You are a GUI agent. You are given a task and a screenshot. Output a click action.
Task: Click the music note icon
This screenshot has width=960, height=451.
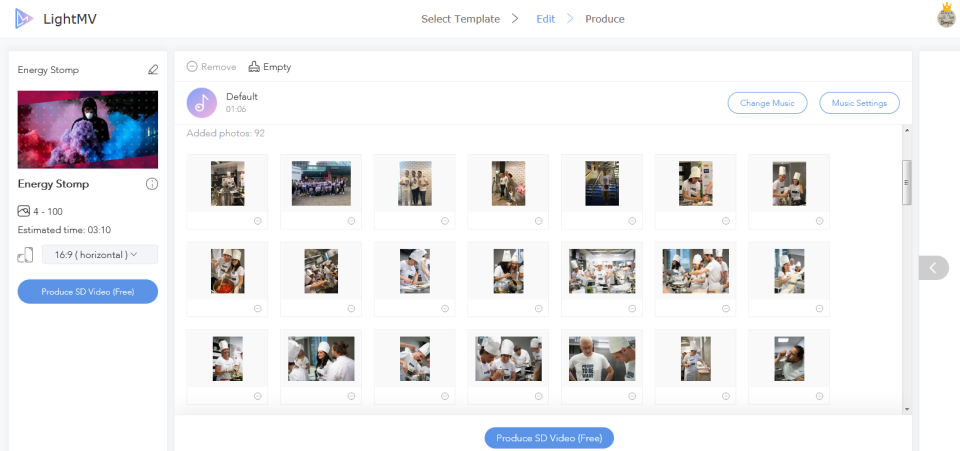click(x=201, y=103)
